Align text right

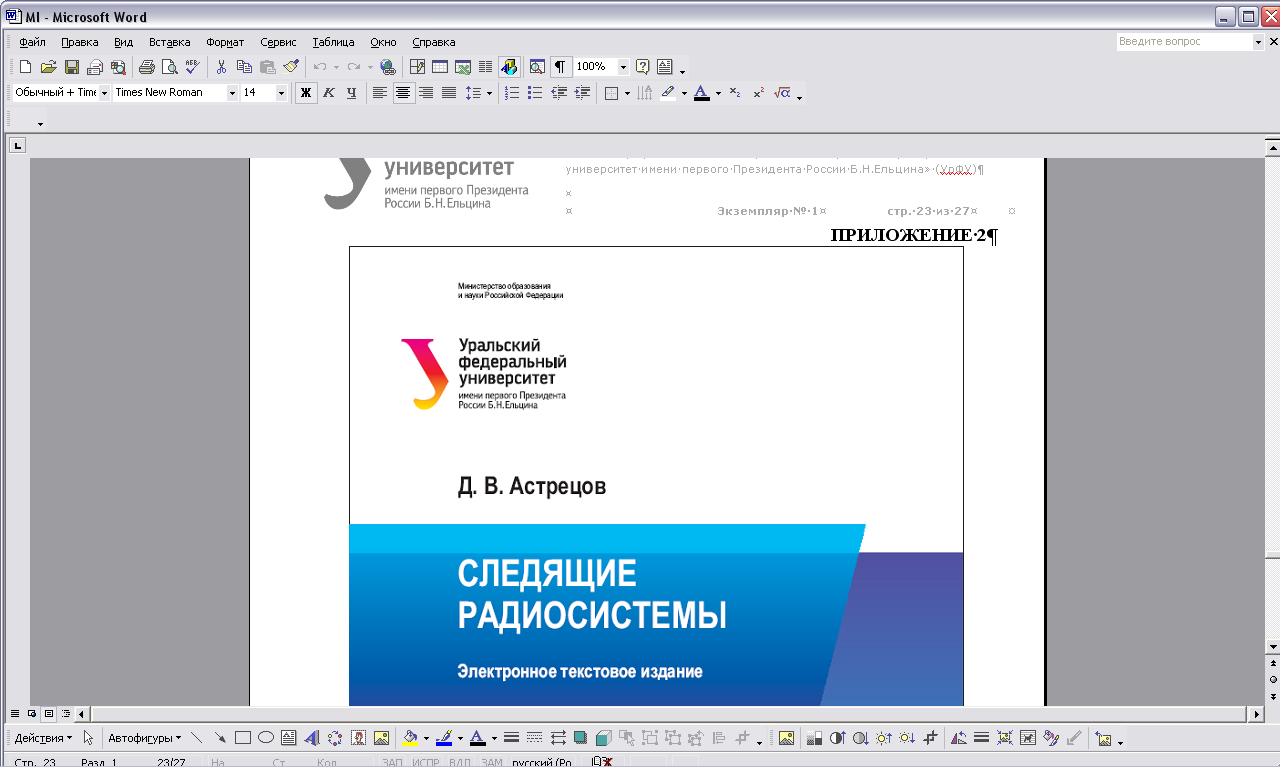click(427, 93)
